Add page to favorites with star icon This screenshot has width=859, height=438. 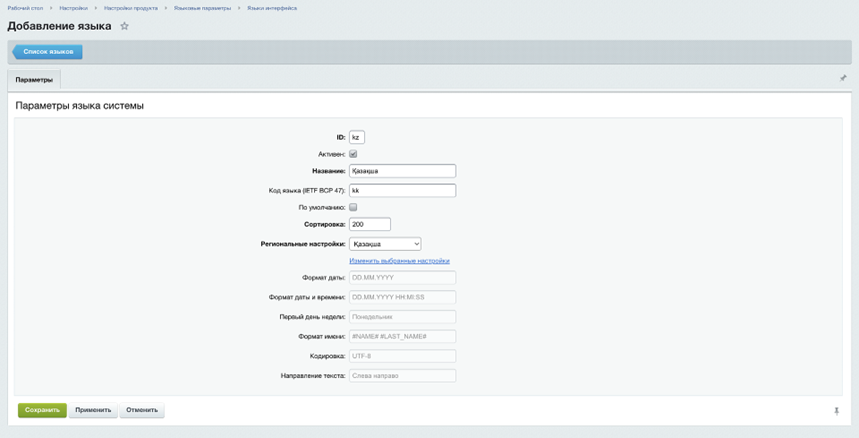tap(124, 26)
